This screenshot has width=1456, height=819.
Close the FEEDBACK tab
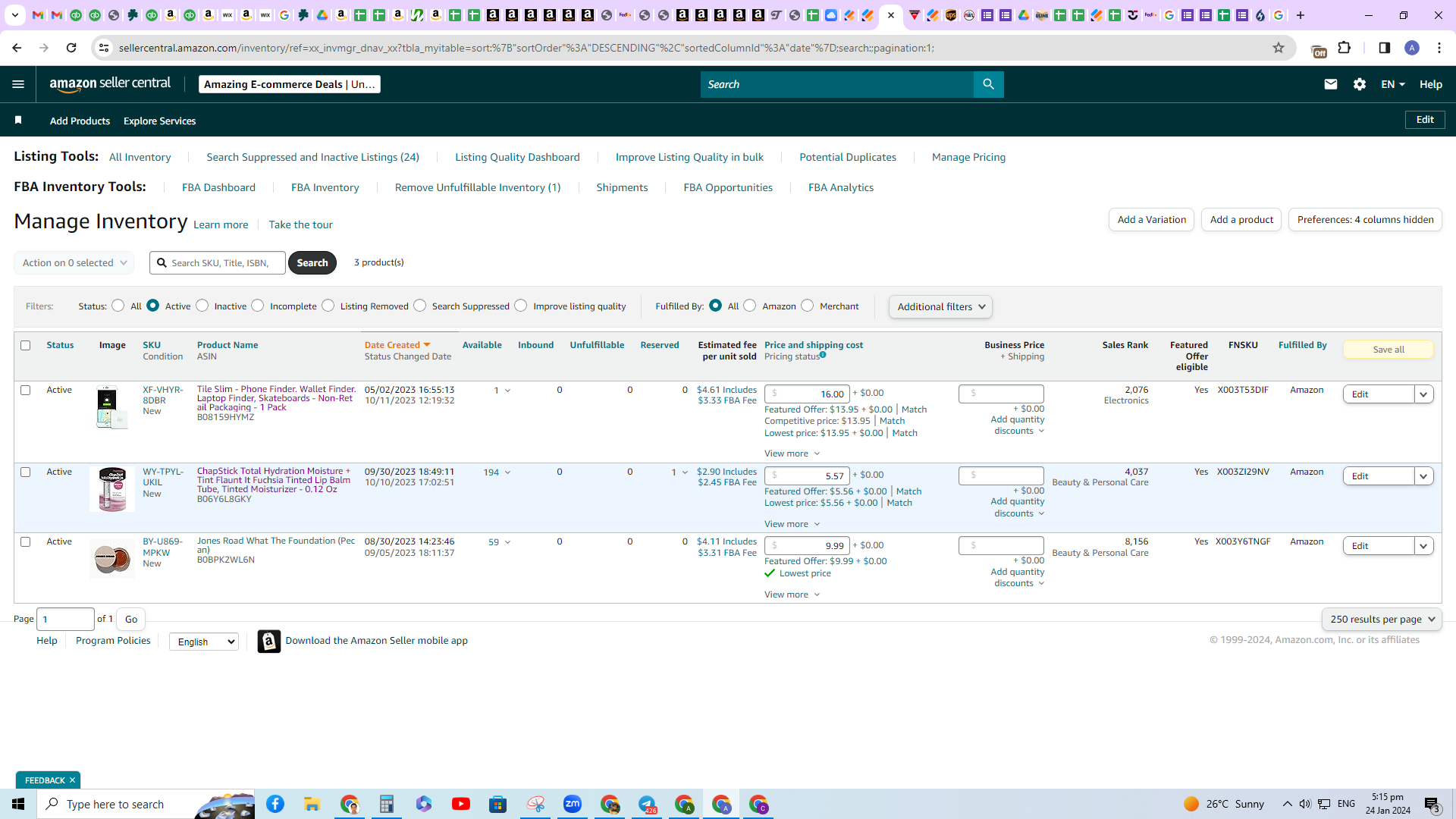tap(73, 780)
